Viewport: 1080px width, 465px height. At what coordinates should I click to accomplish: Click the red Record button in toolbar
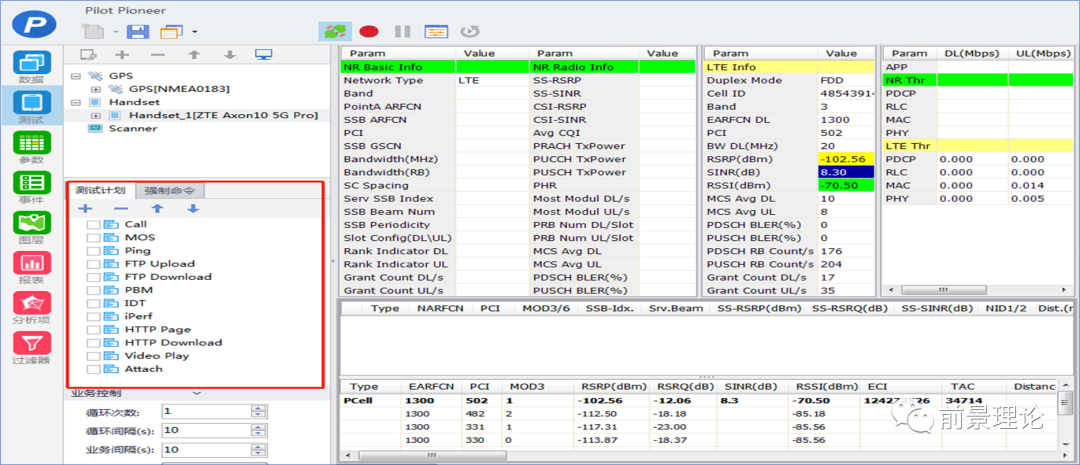click(369, 31)
